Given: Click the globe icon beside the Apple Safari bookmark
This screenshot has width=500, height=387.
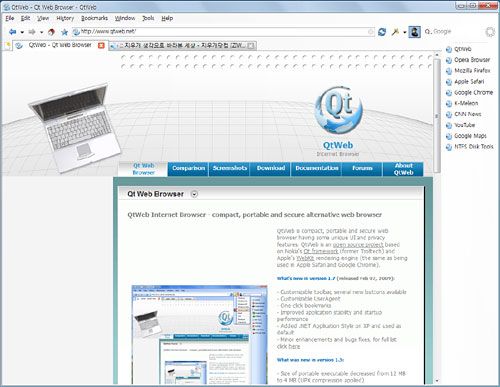Looking at the screenshot, I should tap(449, 82).
